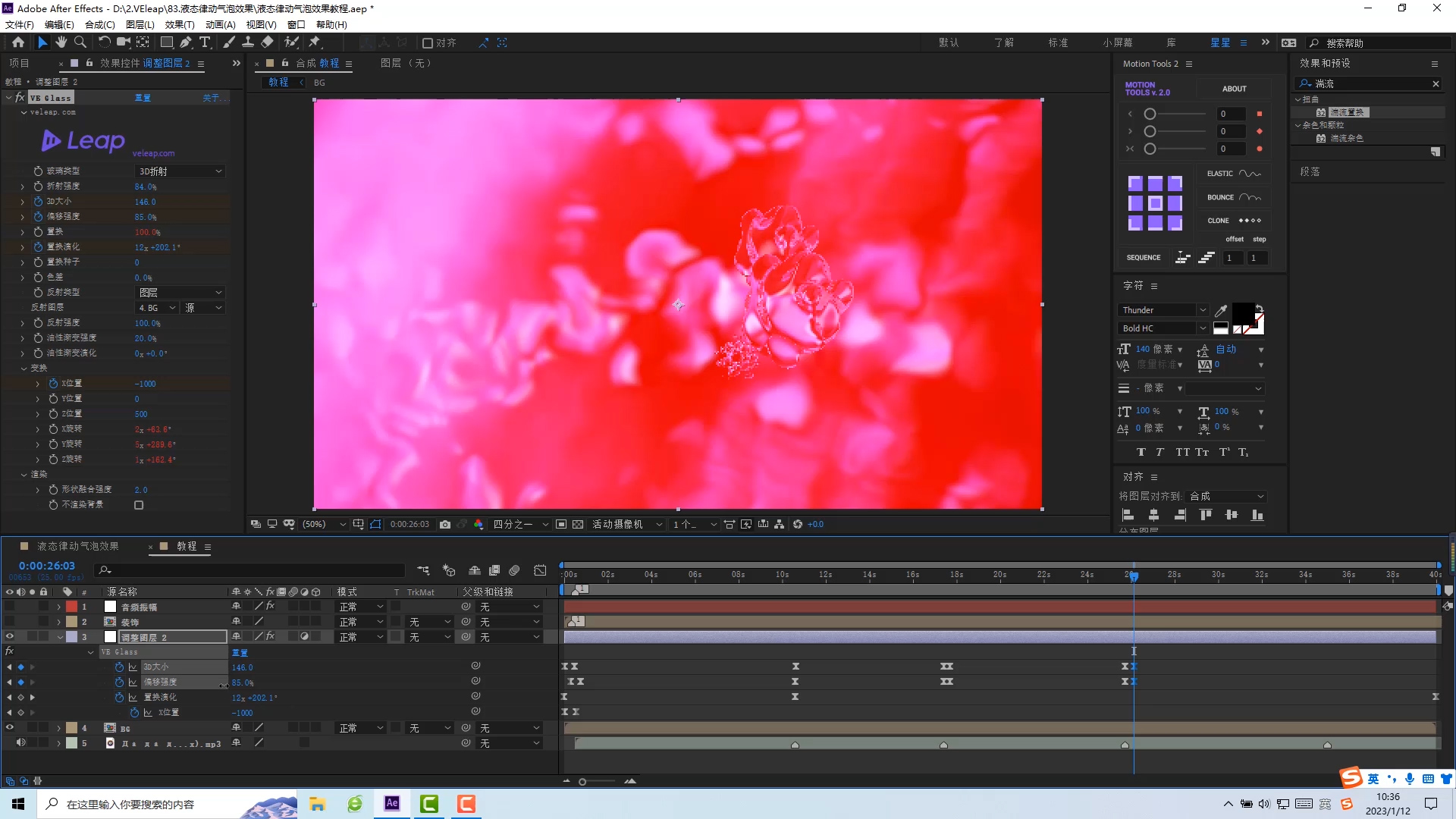The image size is (1456, 819).
Task: Click the Windows Start button
Action: coord(18,804)
